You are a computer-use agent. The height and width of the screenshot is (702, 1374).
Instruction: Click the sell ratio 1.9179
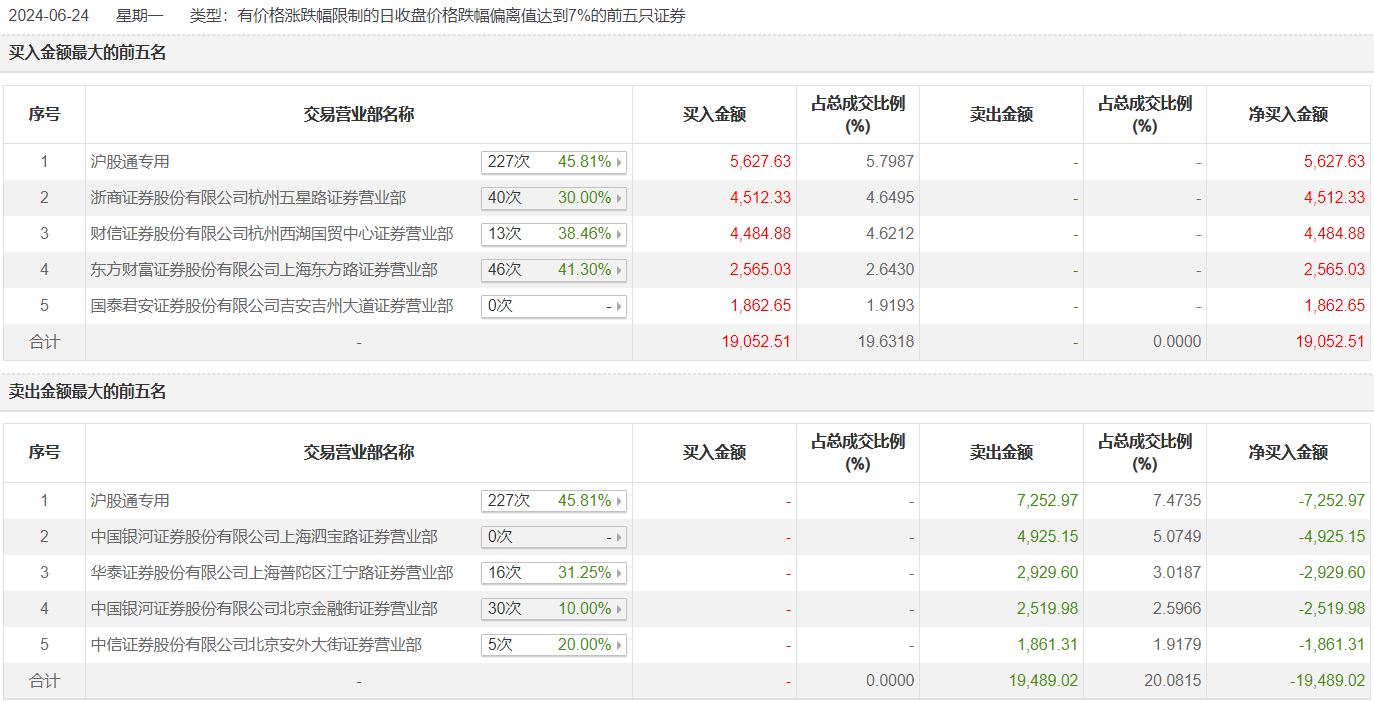point(1177,645)
